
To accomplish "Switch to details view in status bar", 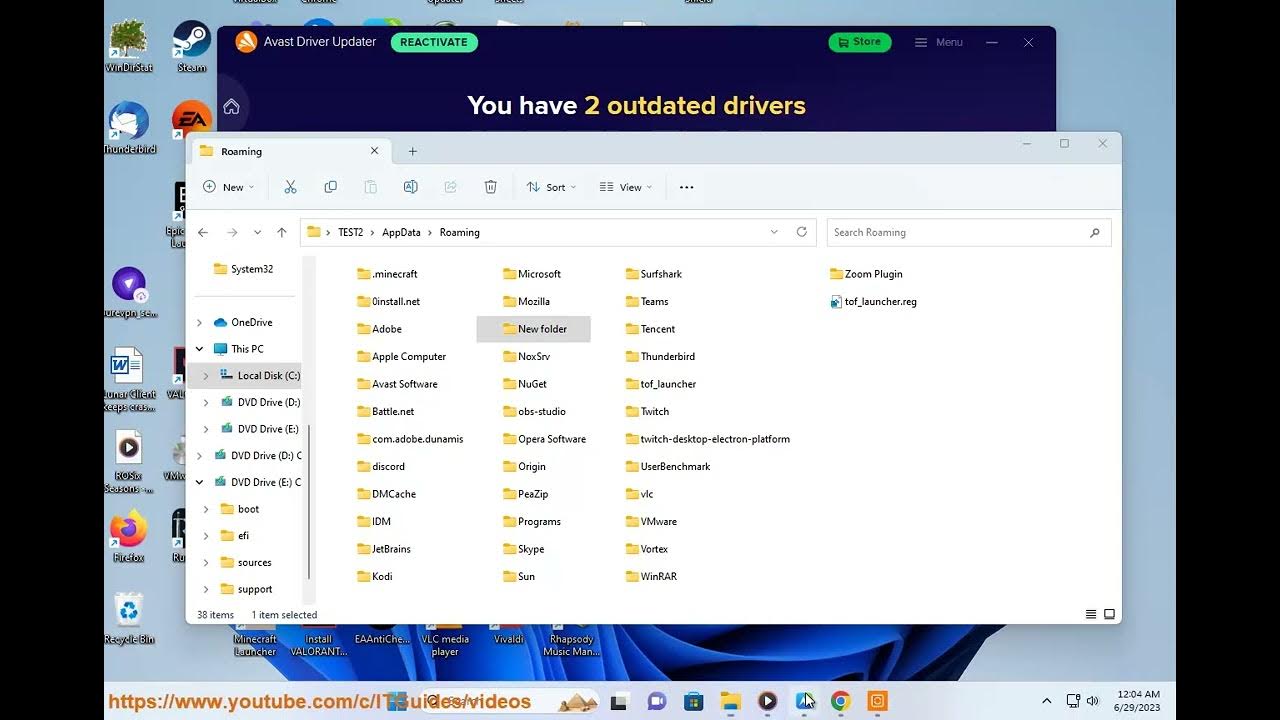I will pyautogui.click(x=1091, y=614).
